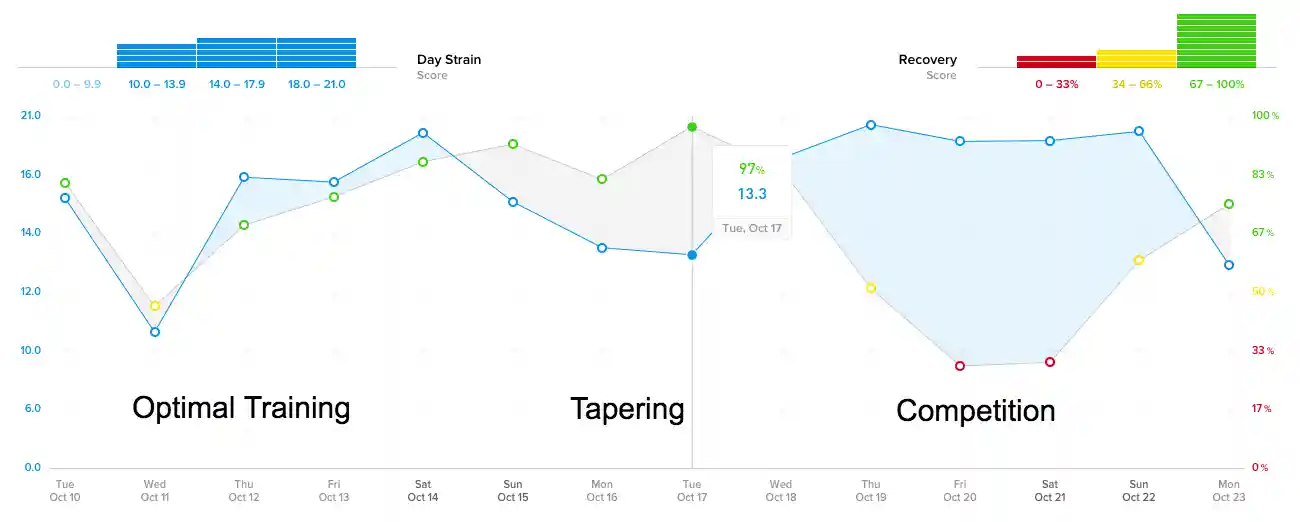The height and width of the screenshot is (522, 1300).
Task: Click the 18.0 – 21.0 strain legend bar
Action: pos(316,53)
